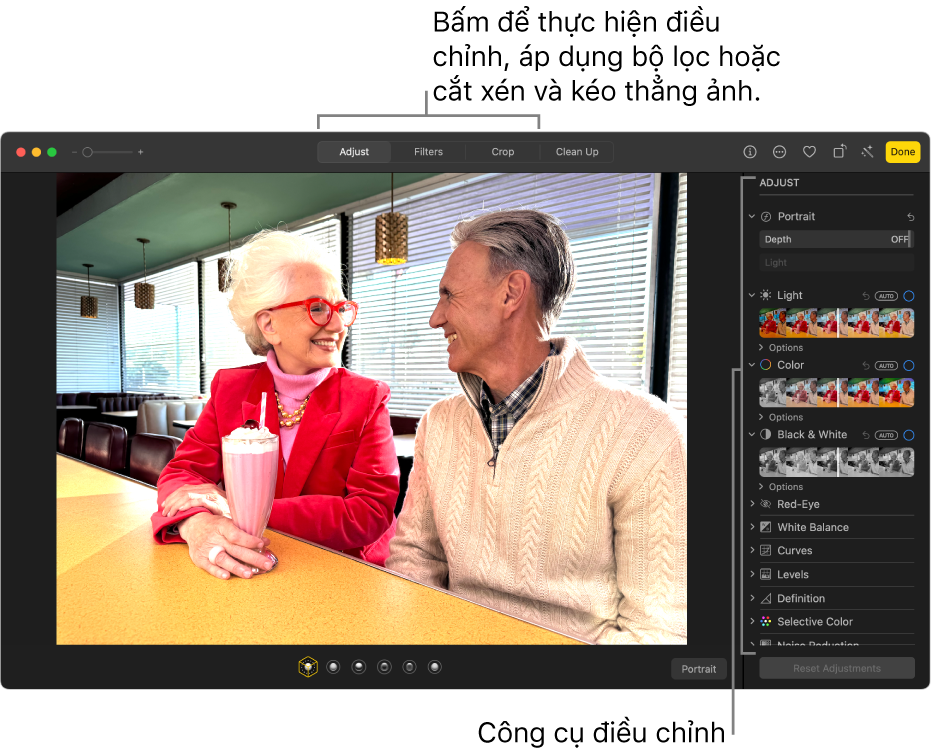This screenshot has width=934, height=755.
Task: Expand the Curves section
Action: pos(752,550)
